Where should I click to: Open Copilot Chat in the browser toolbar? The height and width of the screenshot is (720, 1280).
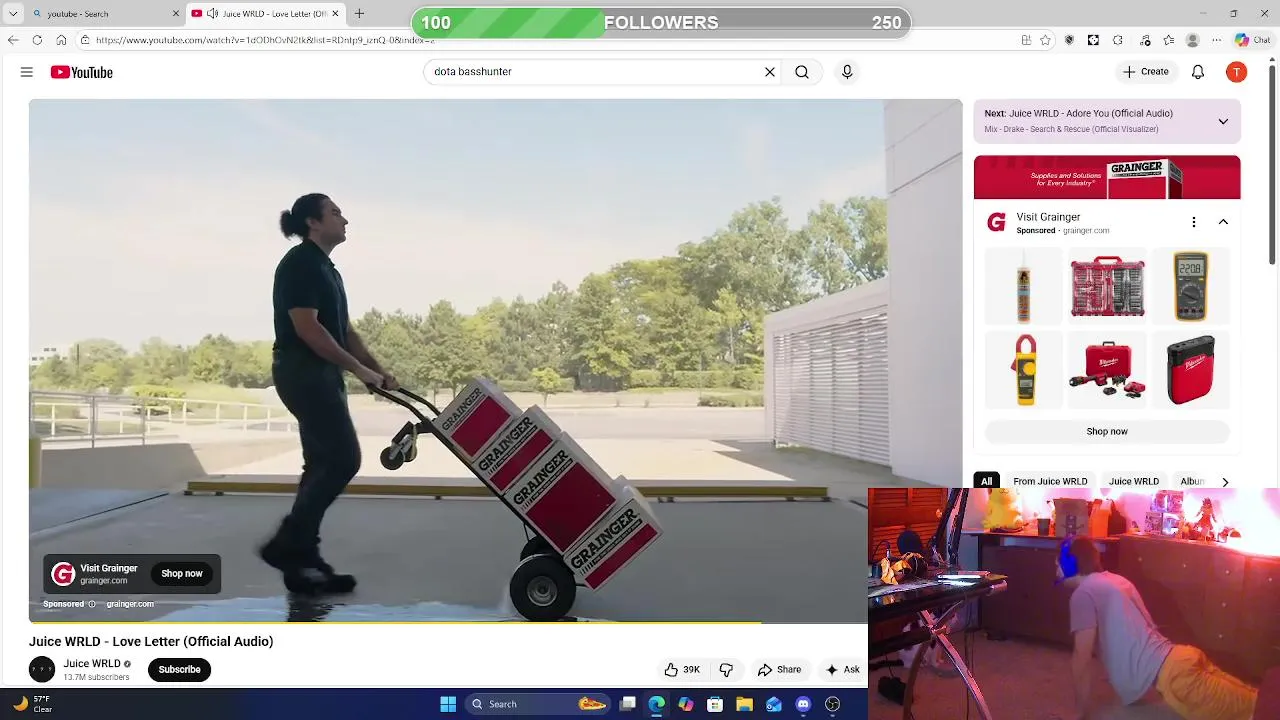(1254, 40)
